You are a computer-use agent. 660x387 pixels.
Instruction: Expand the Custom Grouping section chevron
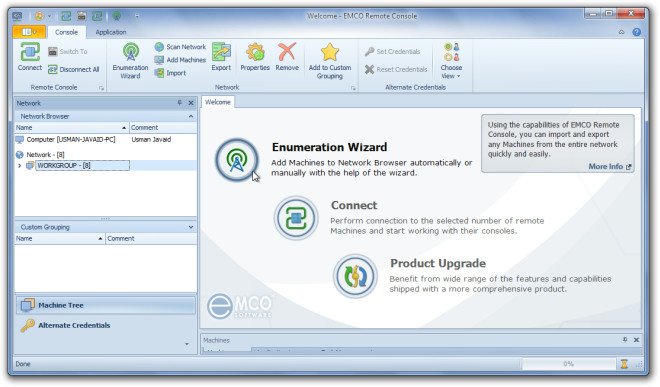point(191,227)
